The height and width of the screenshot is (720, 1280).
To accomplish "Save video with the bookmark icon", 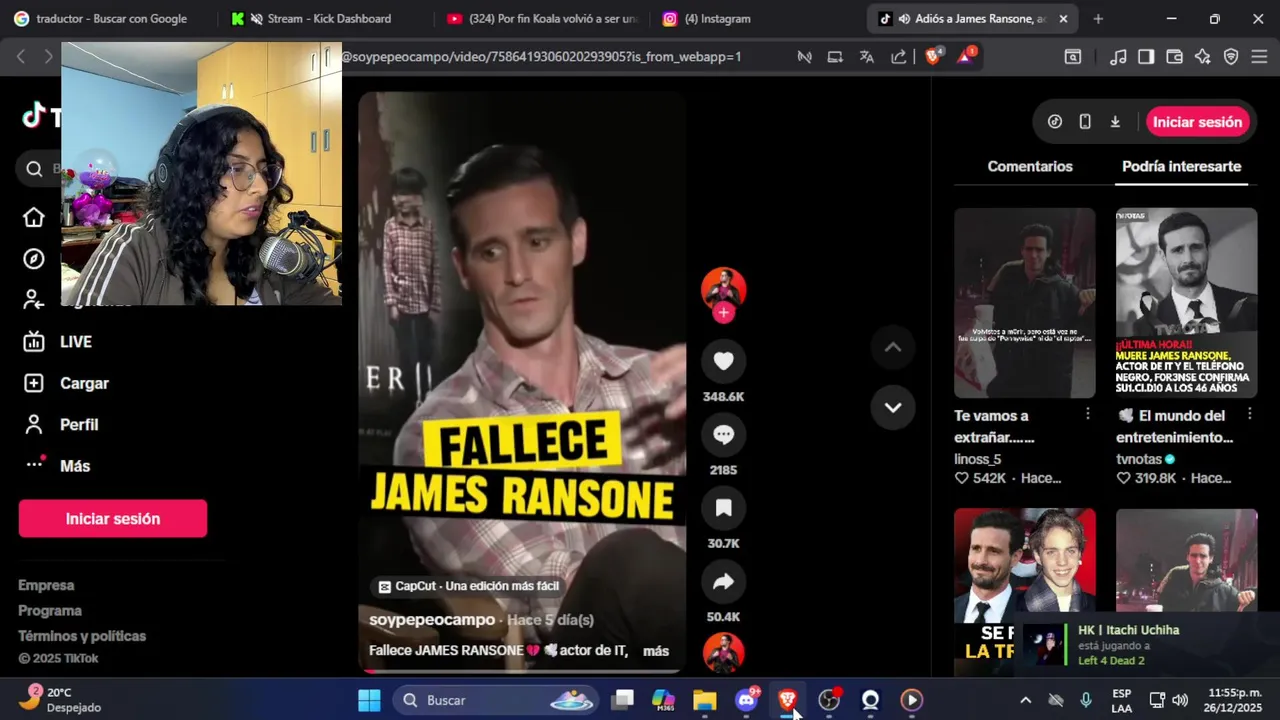I will pos(723,508).
